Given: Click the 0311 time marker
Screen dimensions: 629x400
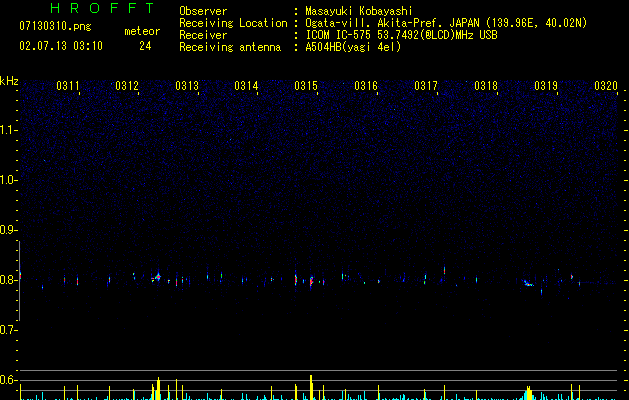Looking at the screenshot, I should click(x=67, y=86).
